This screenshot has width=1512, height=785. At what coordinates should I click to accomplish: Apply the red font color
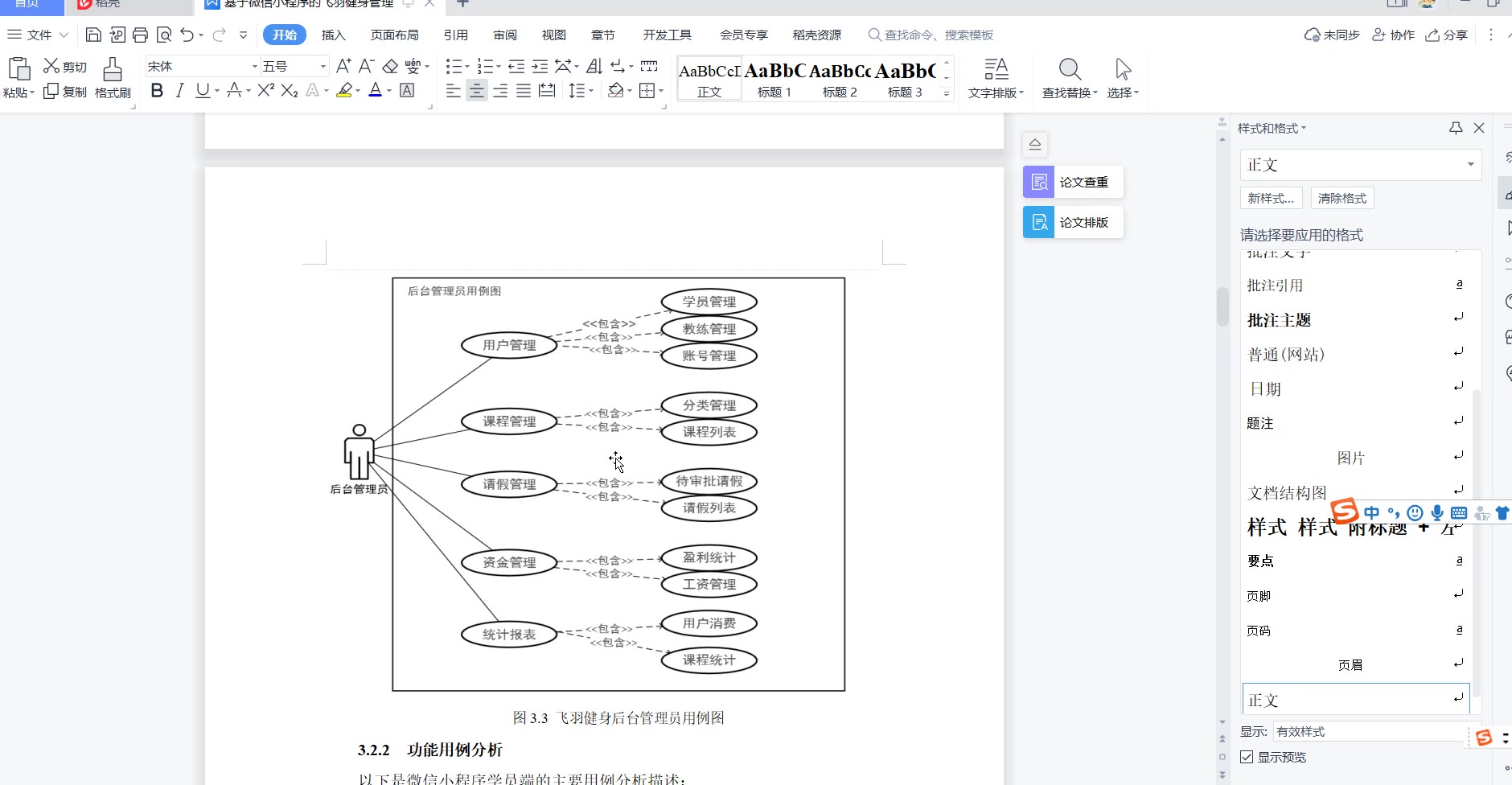tap(375, 91)
